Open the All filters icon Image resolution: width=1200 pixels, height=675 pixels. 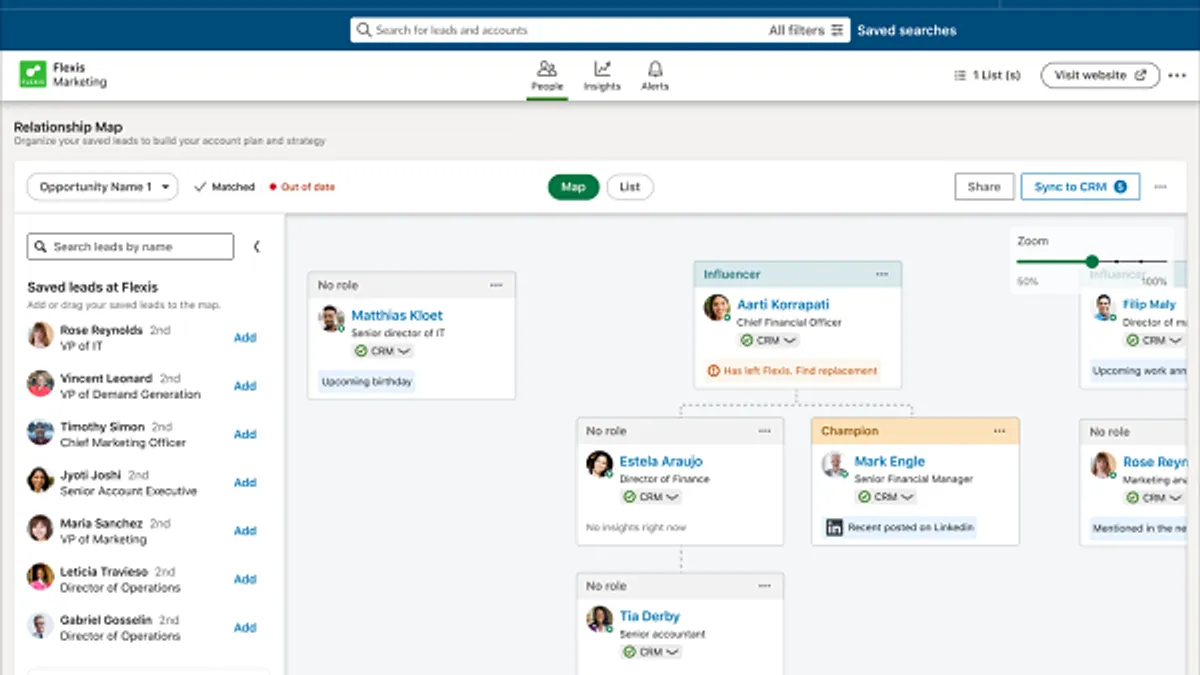[x=837, y=31]
